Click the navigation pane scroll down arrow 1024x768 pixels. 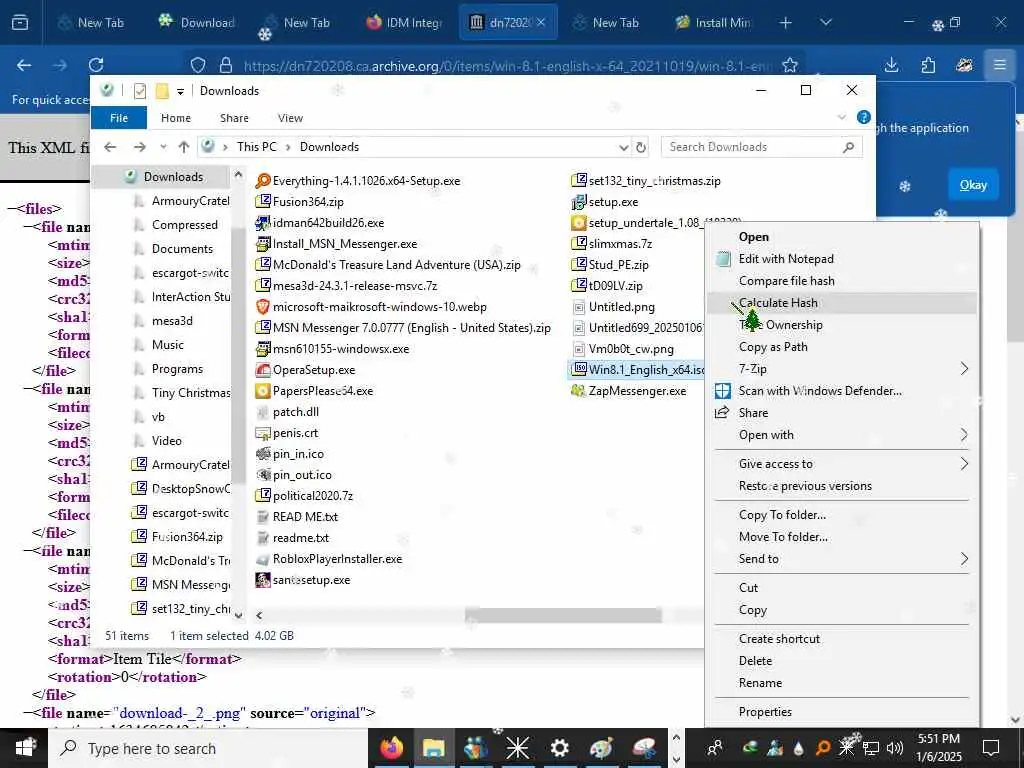click(238, 615)
